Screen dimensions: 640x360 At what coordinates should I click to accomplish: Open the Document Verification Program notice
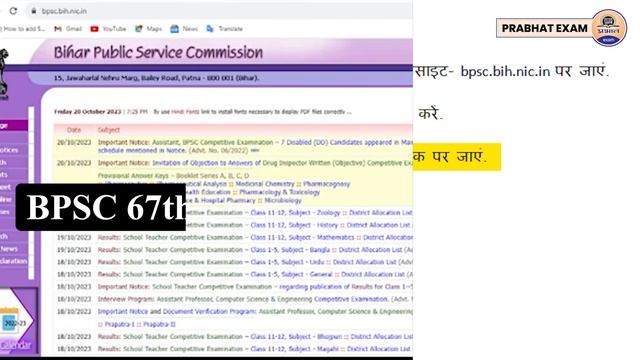pyautogui.click(x=209, y=311)
